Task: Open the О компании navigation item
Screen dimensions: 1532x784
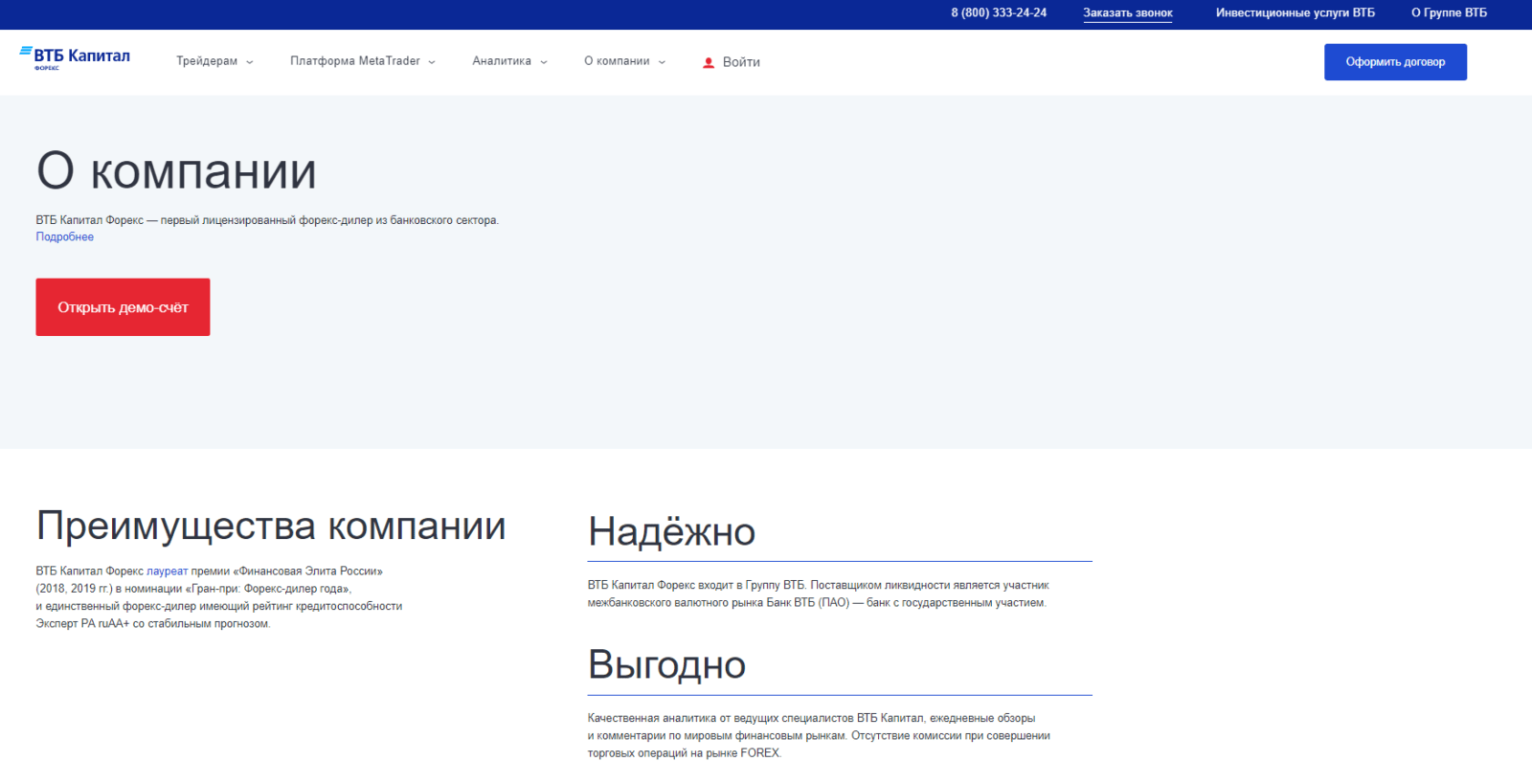Action: click(x=617, y=61)
